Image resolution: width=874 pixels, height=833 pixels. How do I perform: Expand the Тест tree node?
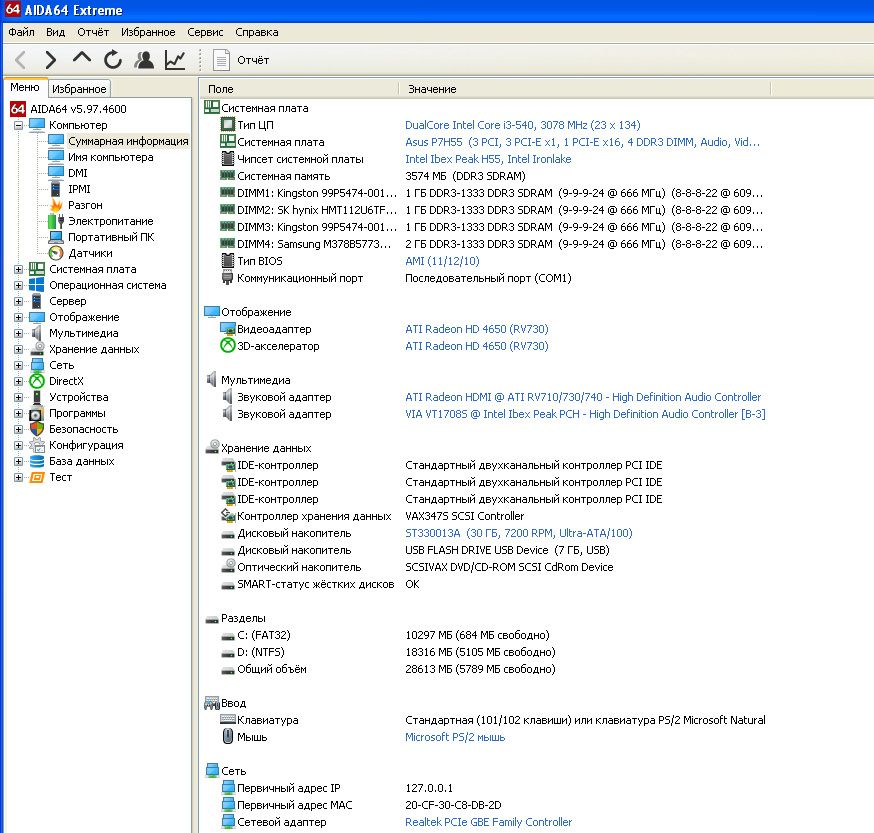18,477
